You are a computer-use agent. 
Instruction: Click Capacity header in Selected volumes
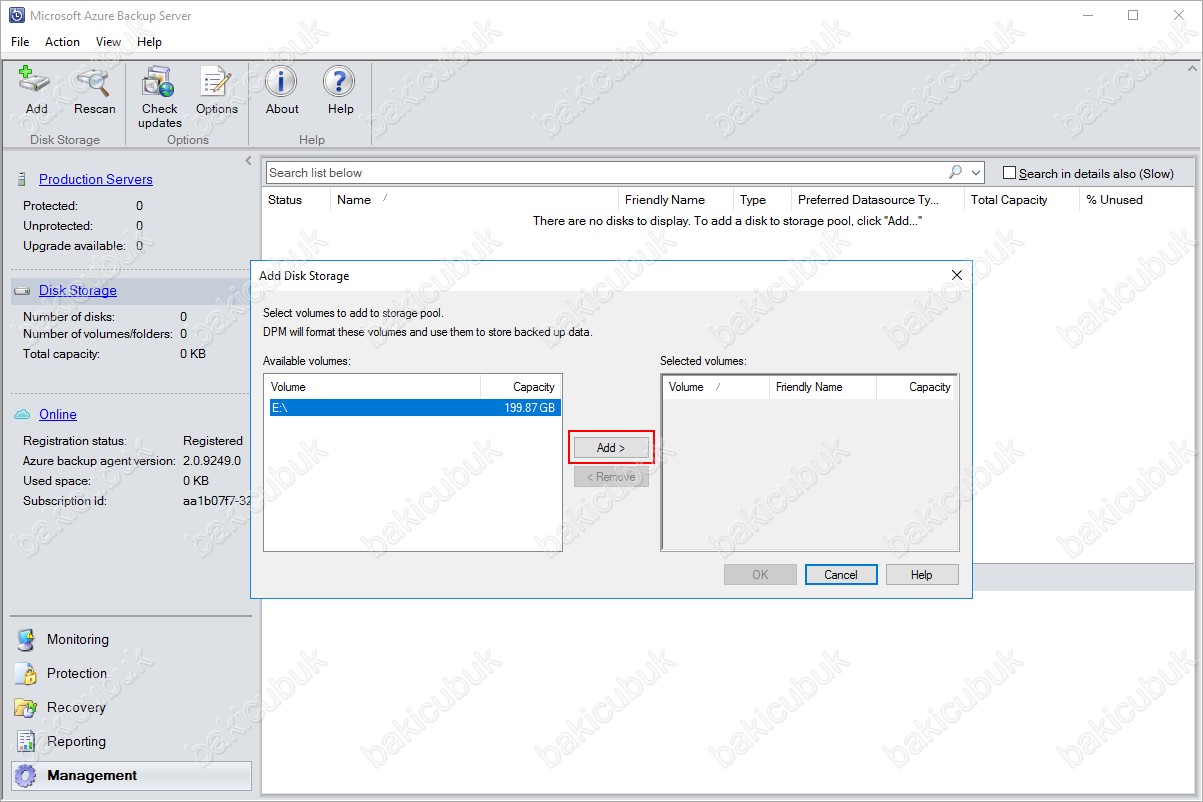[916, 387]
